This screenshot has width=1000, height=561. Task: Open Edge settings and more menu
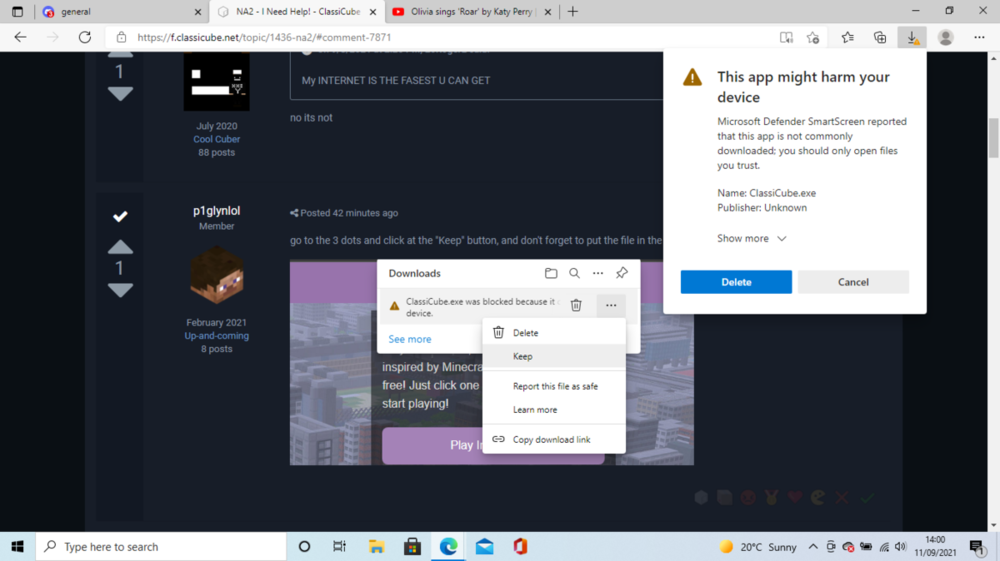coord(979,38)
